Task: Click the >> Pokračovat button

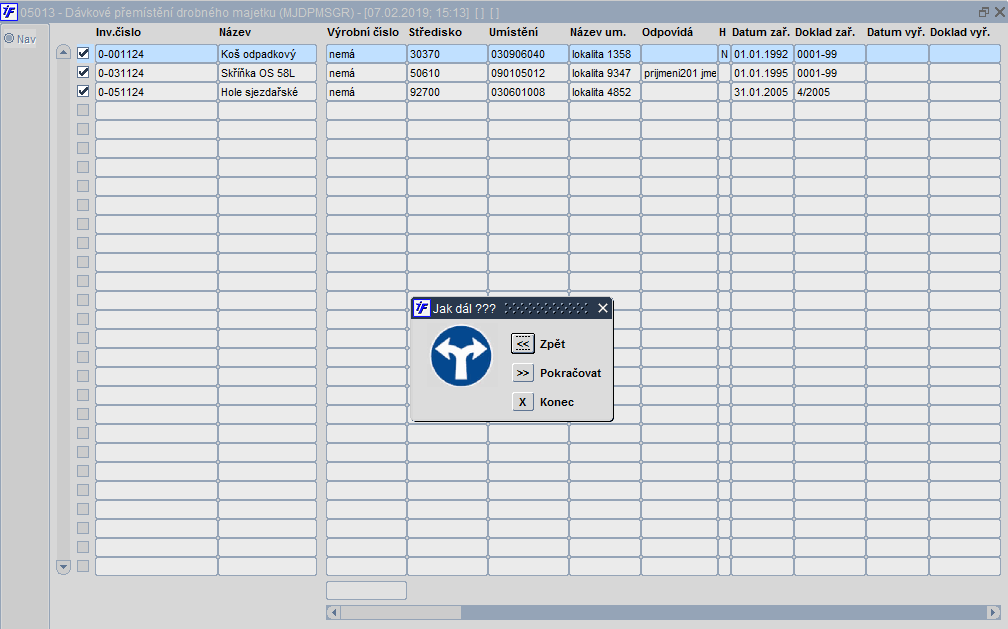Action: (523, 373)
